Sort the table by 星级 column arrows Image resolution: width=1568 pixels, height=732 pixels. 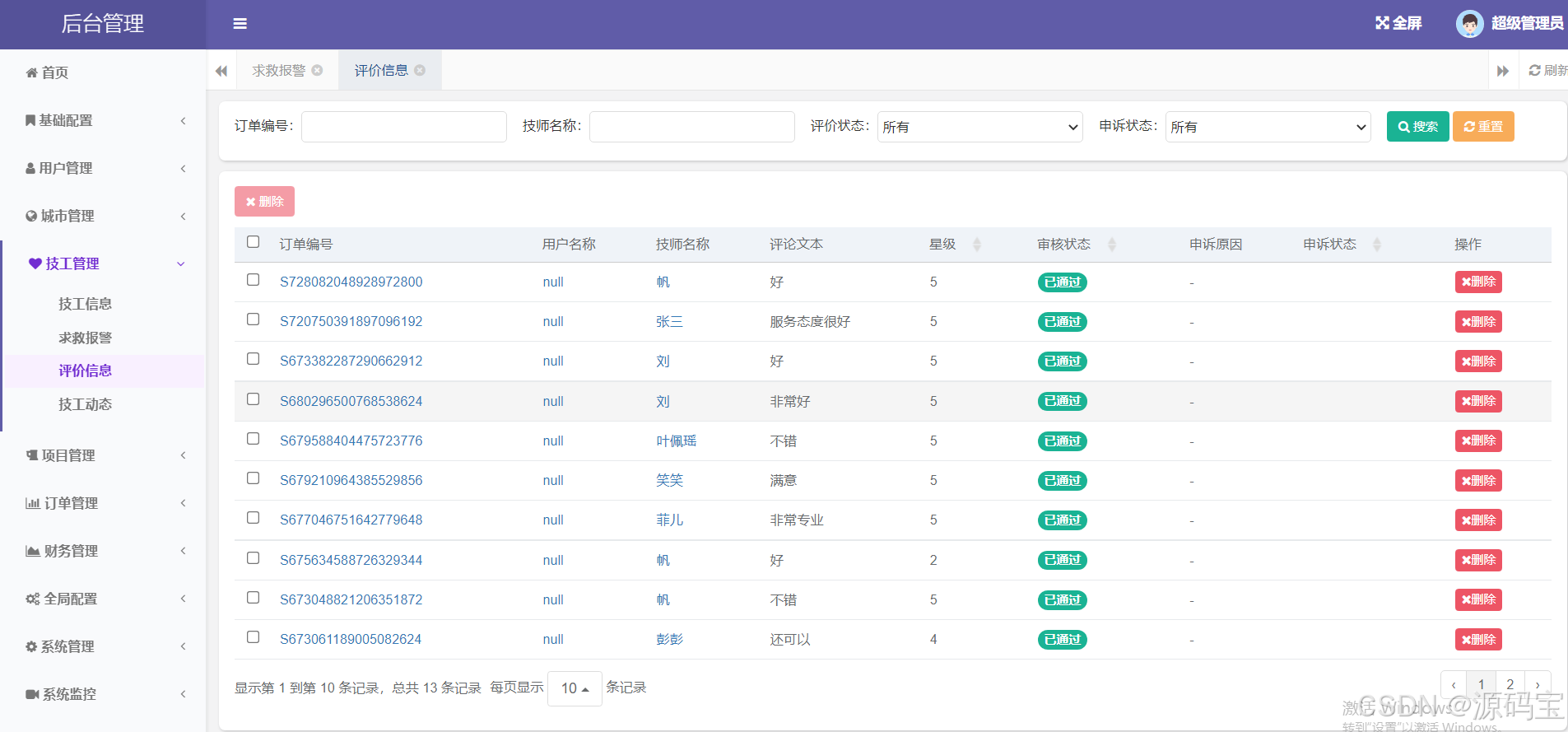click(x=977, y=245)
